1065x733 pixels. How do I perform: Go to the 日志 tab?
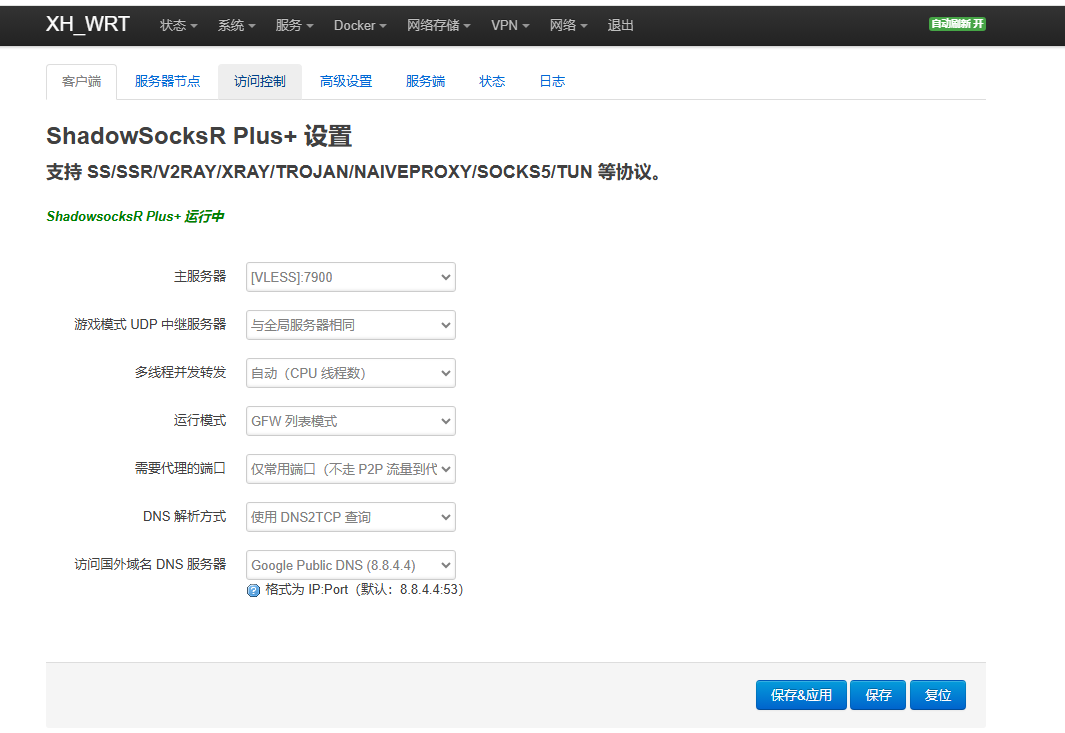coord(552,82)
